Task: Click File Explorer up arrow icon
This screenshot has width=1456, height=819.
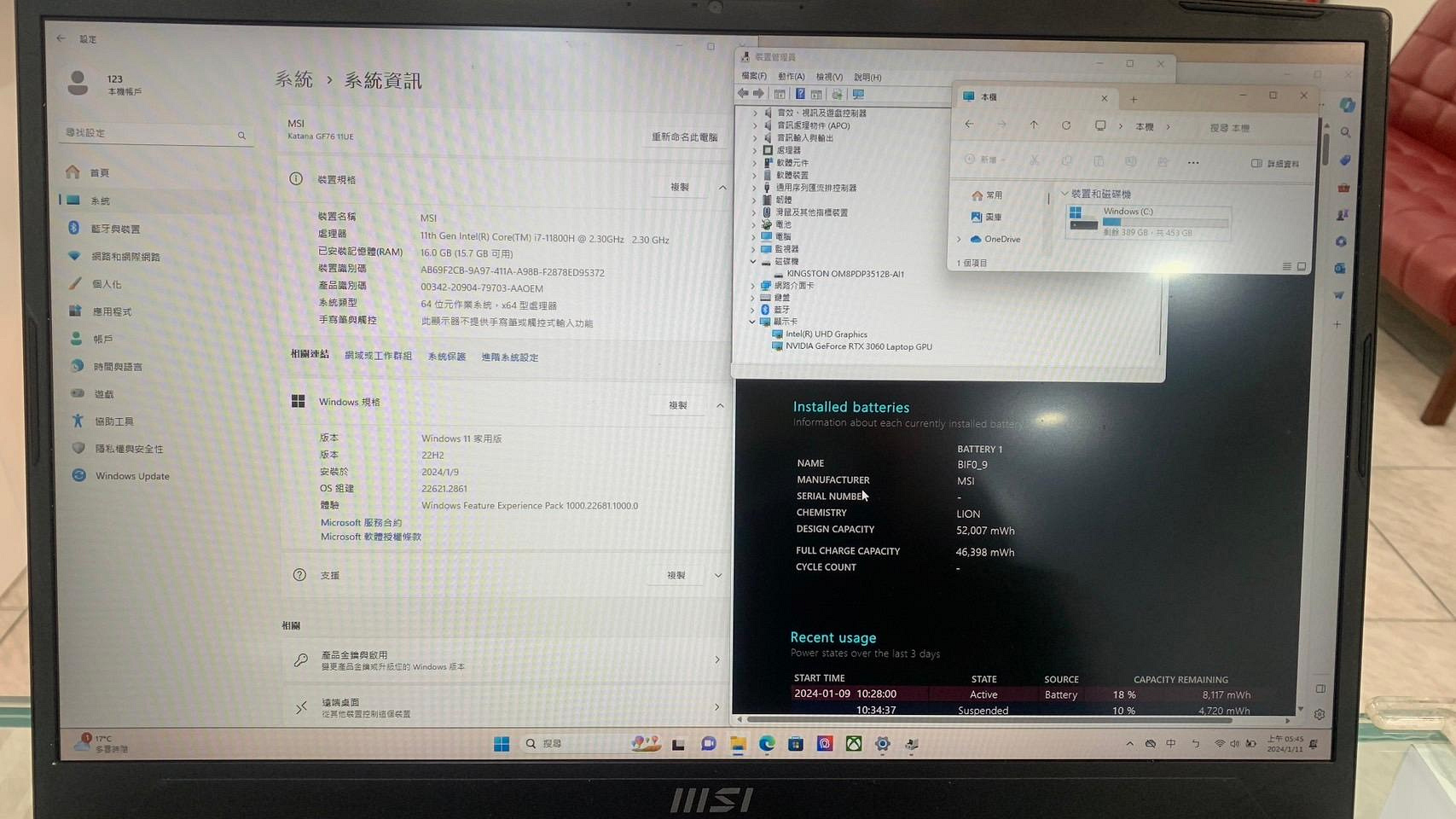Action: (1034, 125)
